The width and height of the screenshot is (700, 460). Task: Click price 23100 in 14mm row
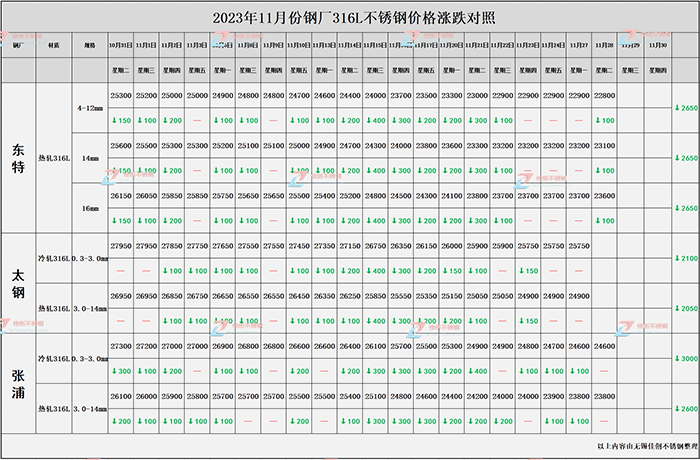coord(604,146)
